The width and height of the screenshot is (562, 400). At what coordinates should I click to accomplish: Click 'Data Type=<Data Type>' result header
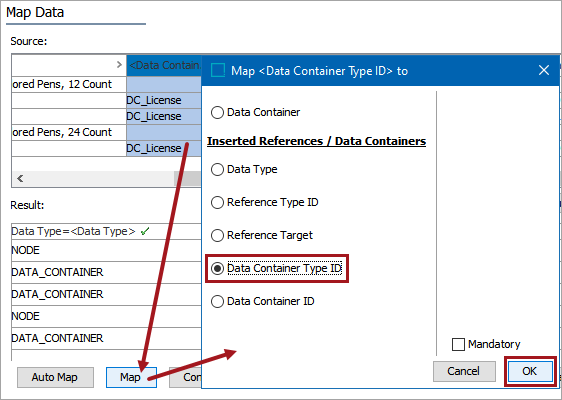pos(106,232)
